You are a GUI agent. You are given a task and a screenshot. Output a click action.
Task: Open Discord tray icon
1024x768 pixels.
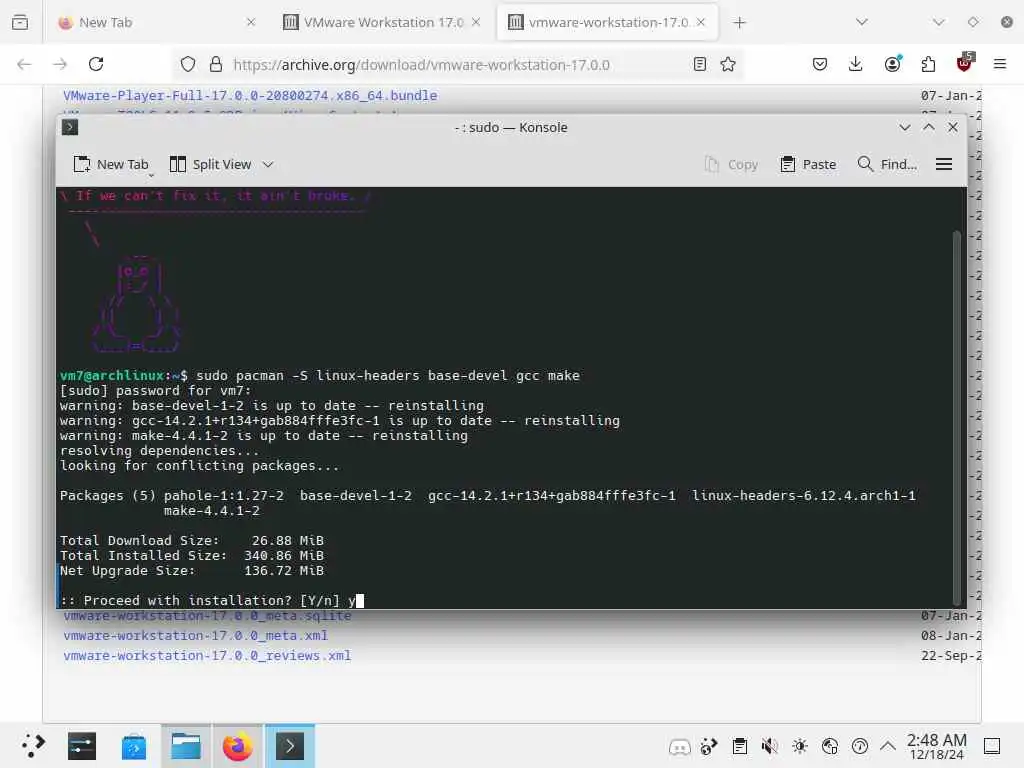coord(679,746)
